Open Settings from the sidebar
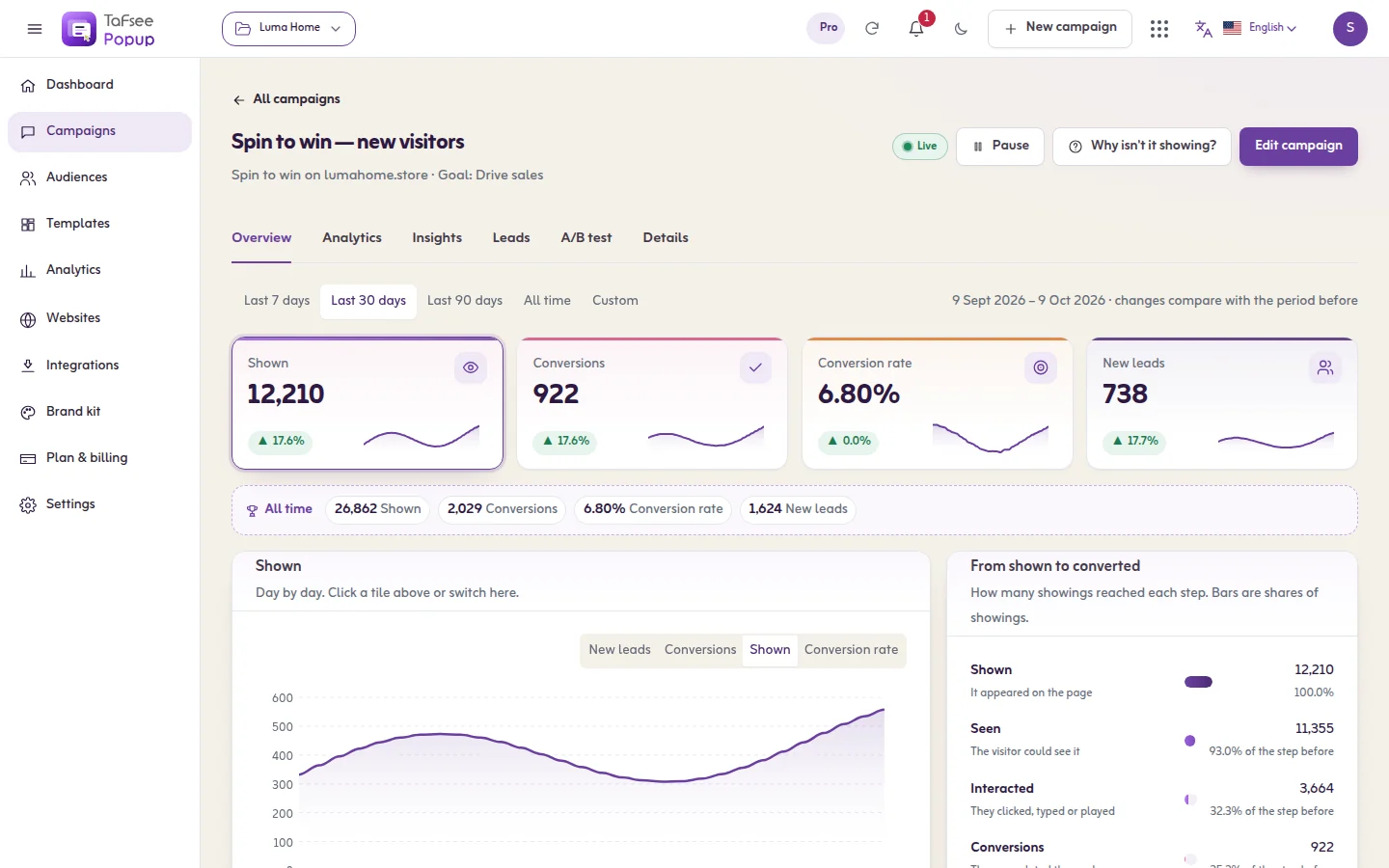1389x868 pixels. coord(99,504)
